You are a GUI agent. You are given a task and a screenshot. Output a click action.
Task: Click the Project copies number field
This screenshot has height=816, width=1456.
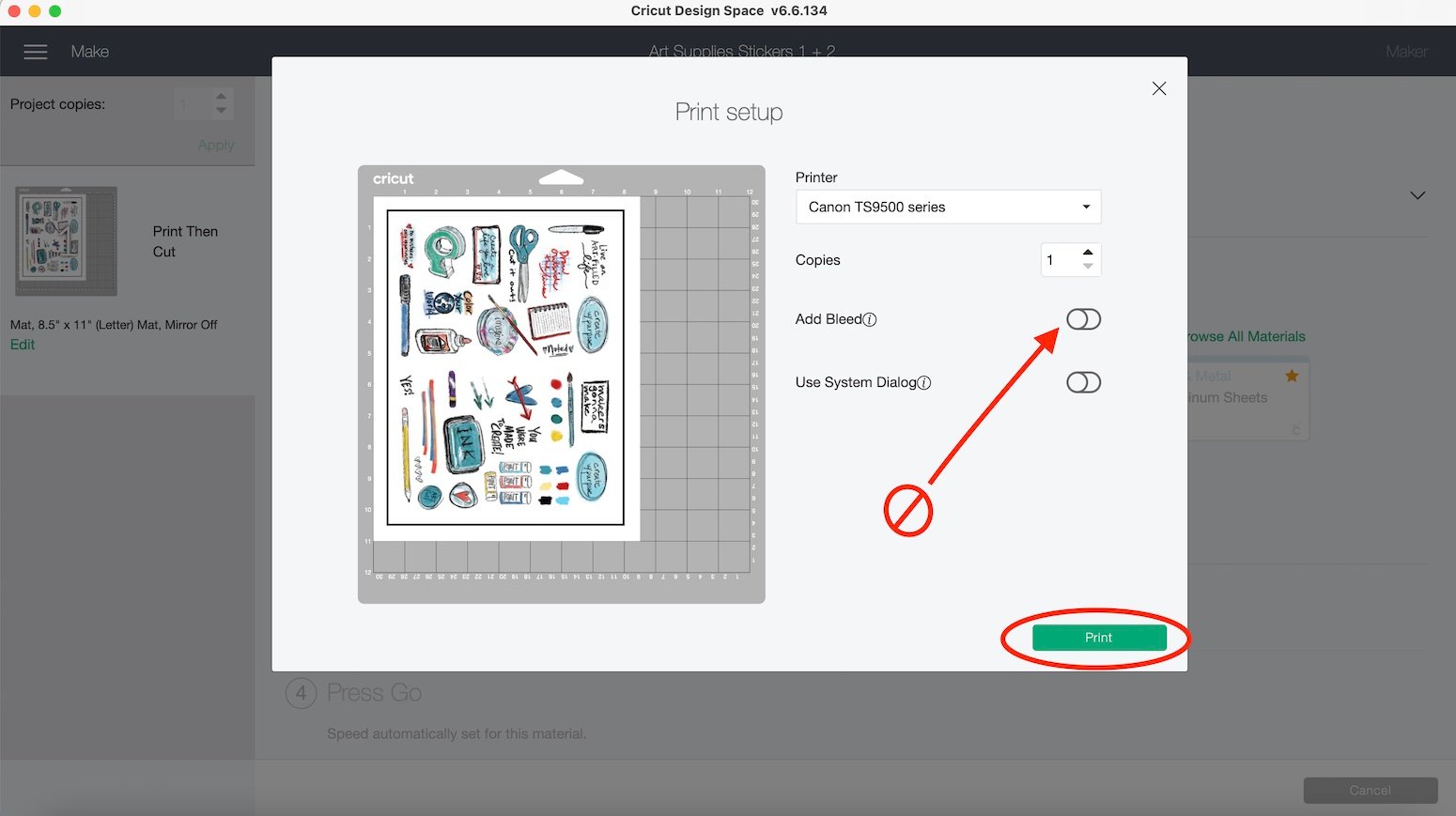(x=193, y=103)
